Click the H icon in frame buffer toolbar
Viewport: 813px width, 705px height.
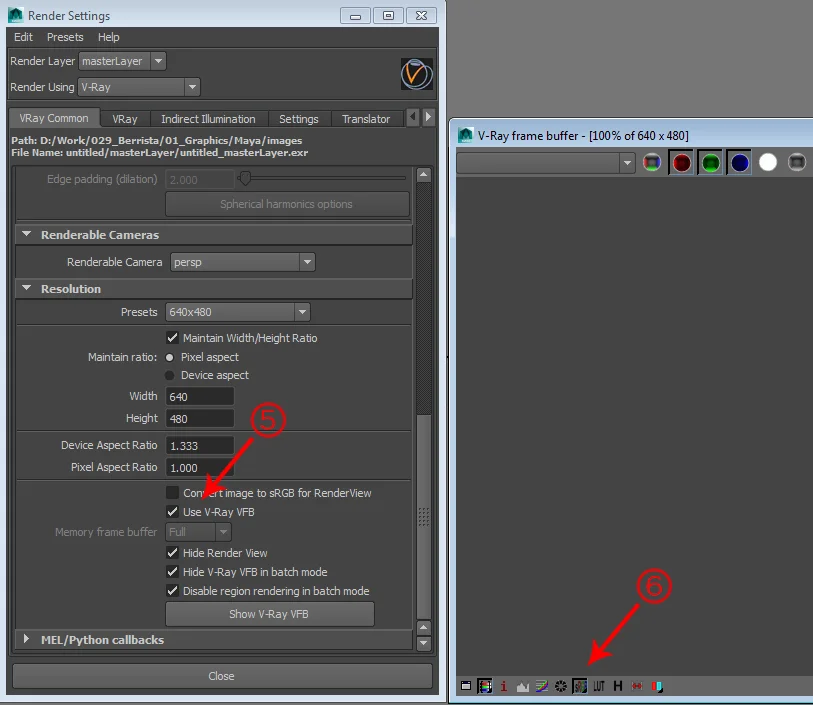point(618,686)
